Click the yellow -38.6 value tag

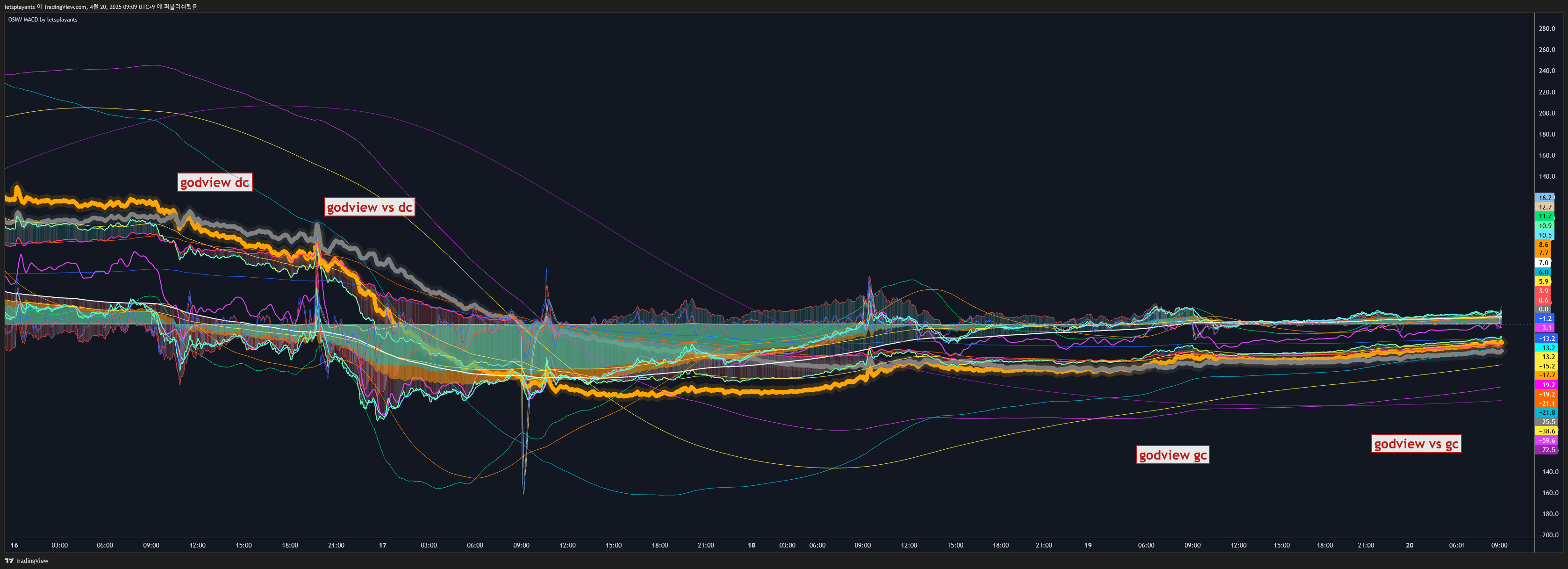pos(1546,431)
